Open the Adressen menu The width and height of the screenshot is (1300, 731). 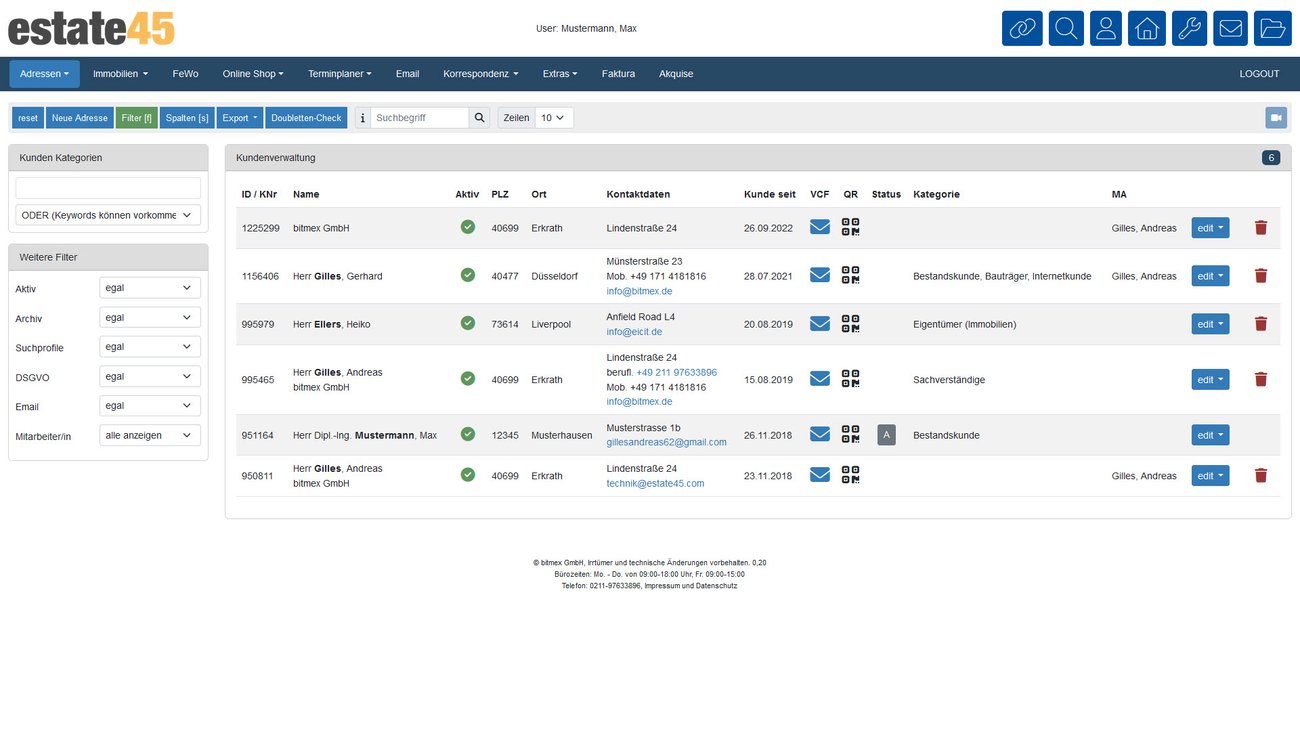click(44, 74)
